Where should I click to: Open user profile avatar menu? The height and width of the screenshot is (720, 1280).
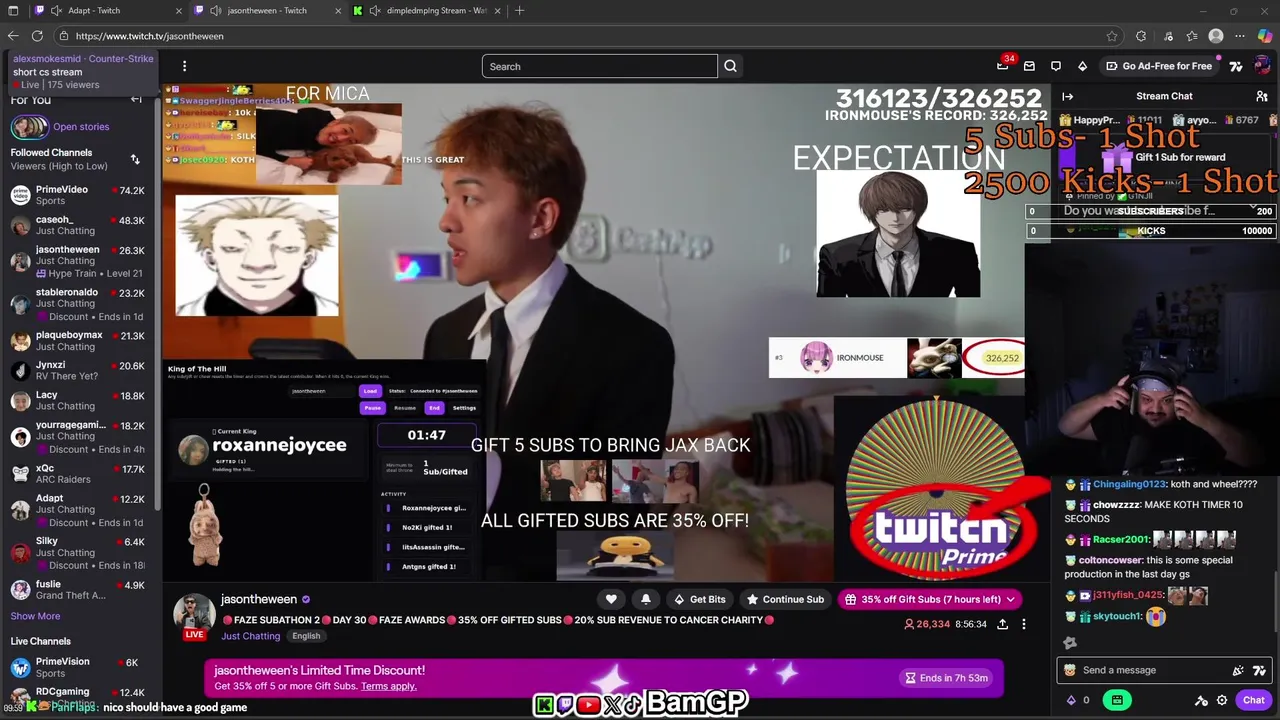(x=1262, y=66)
